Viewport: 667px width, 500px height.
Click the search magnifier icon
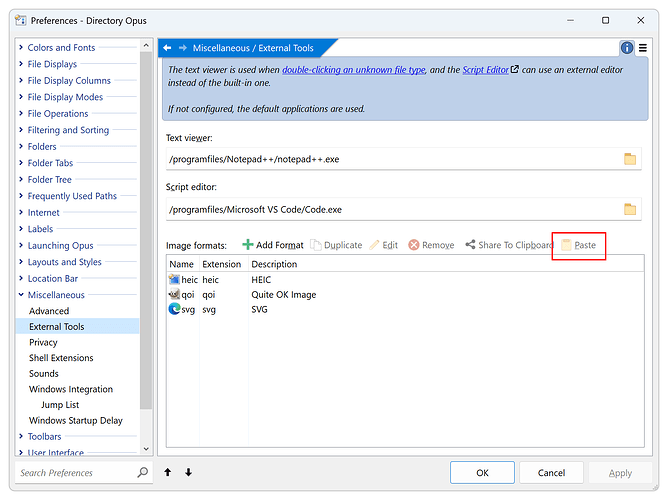(x=142, y=473)
